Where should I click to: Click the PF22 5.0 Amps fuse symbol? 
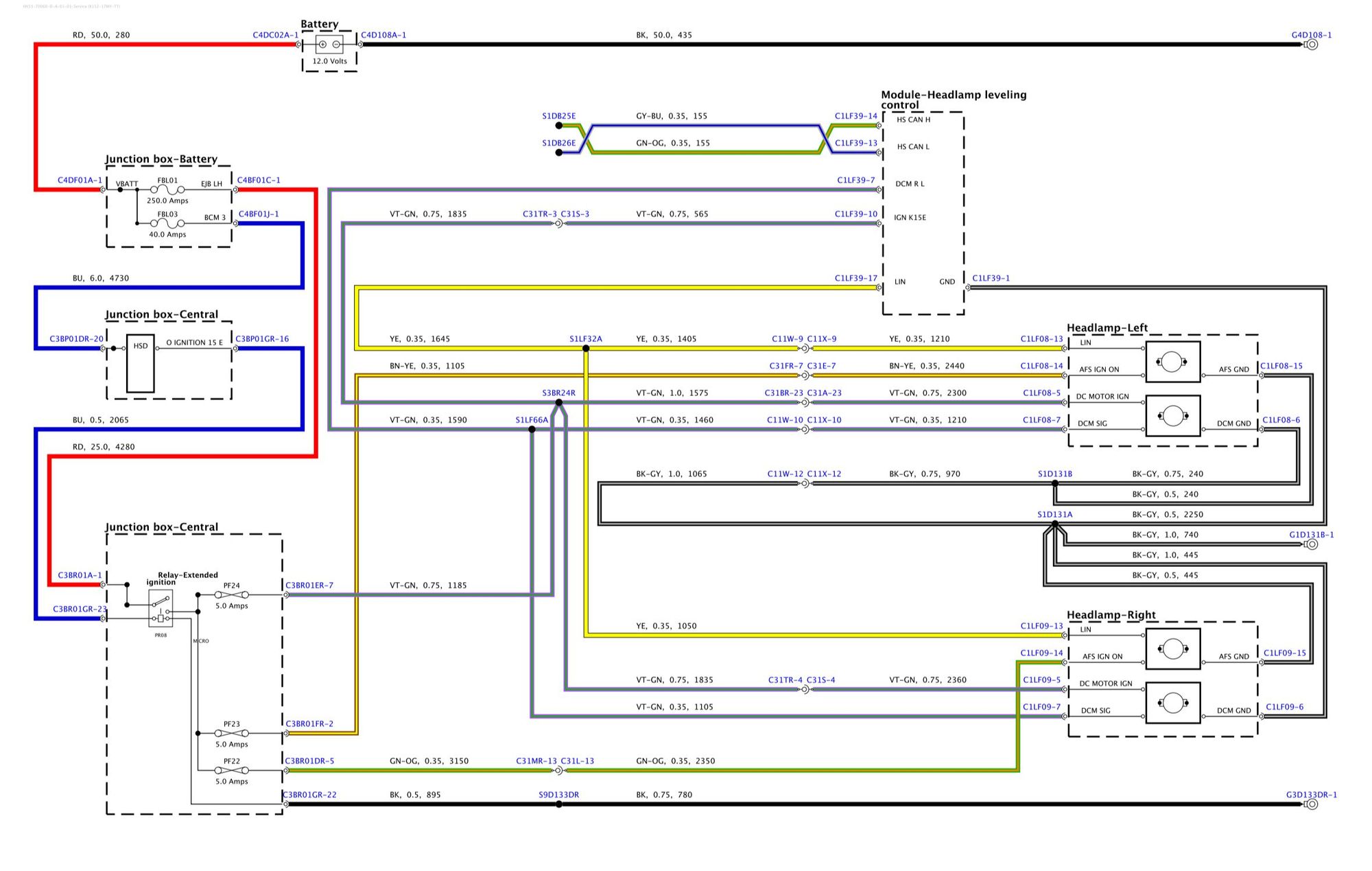pos(231,770)
